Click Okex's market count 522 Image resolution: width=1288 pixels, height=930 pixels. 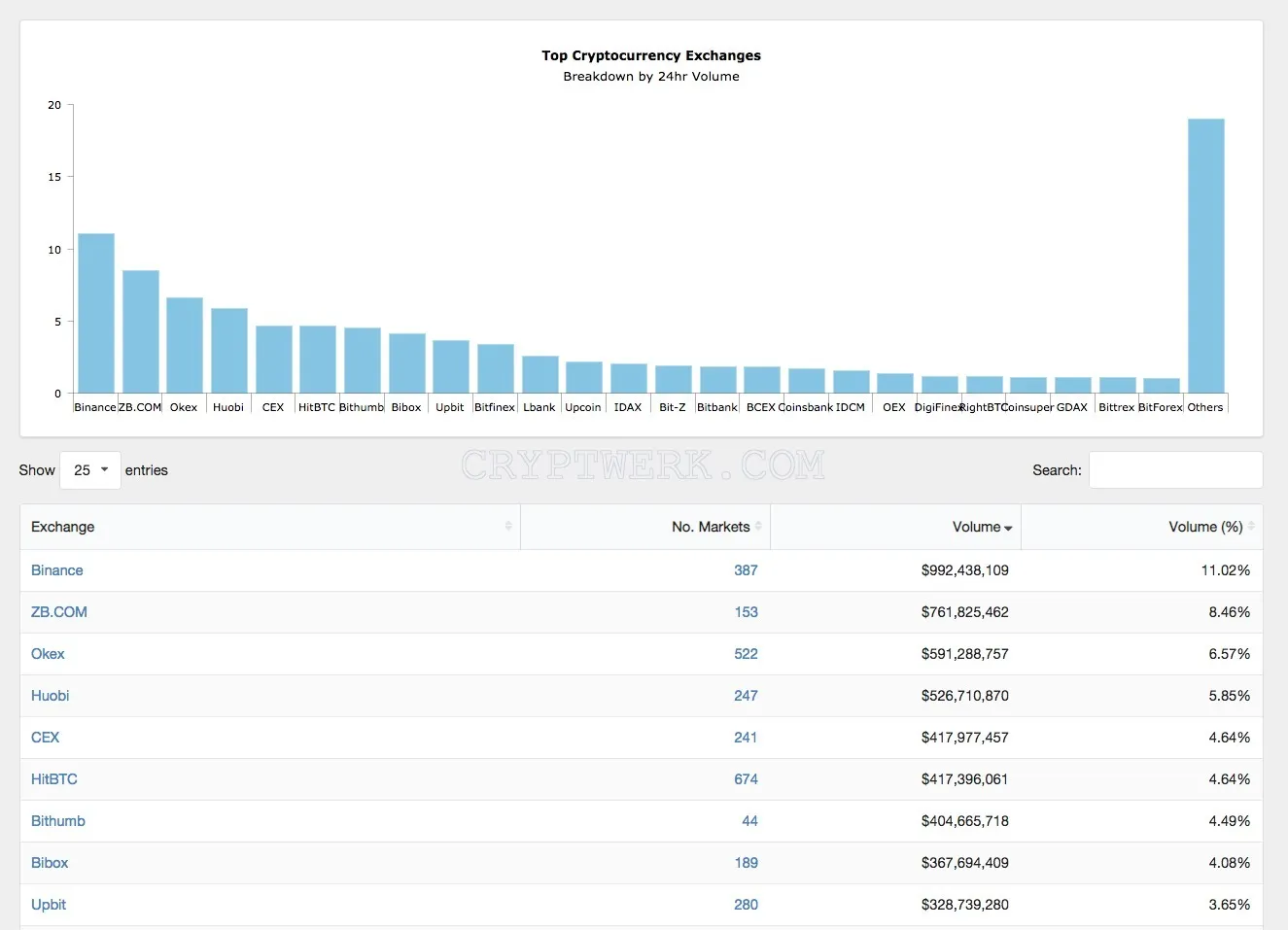(746, 654)
